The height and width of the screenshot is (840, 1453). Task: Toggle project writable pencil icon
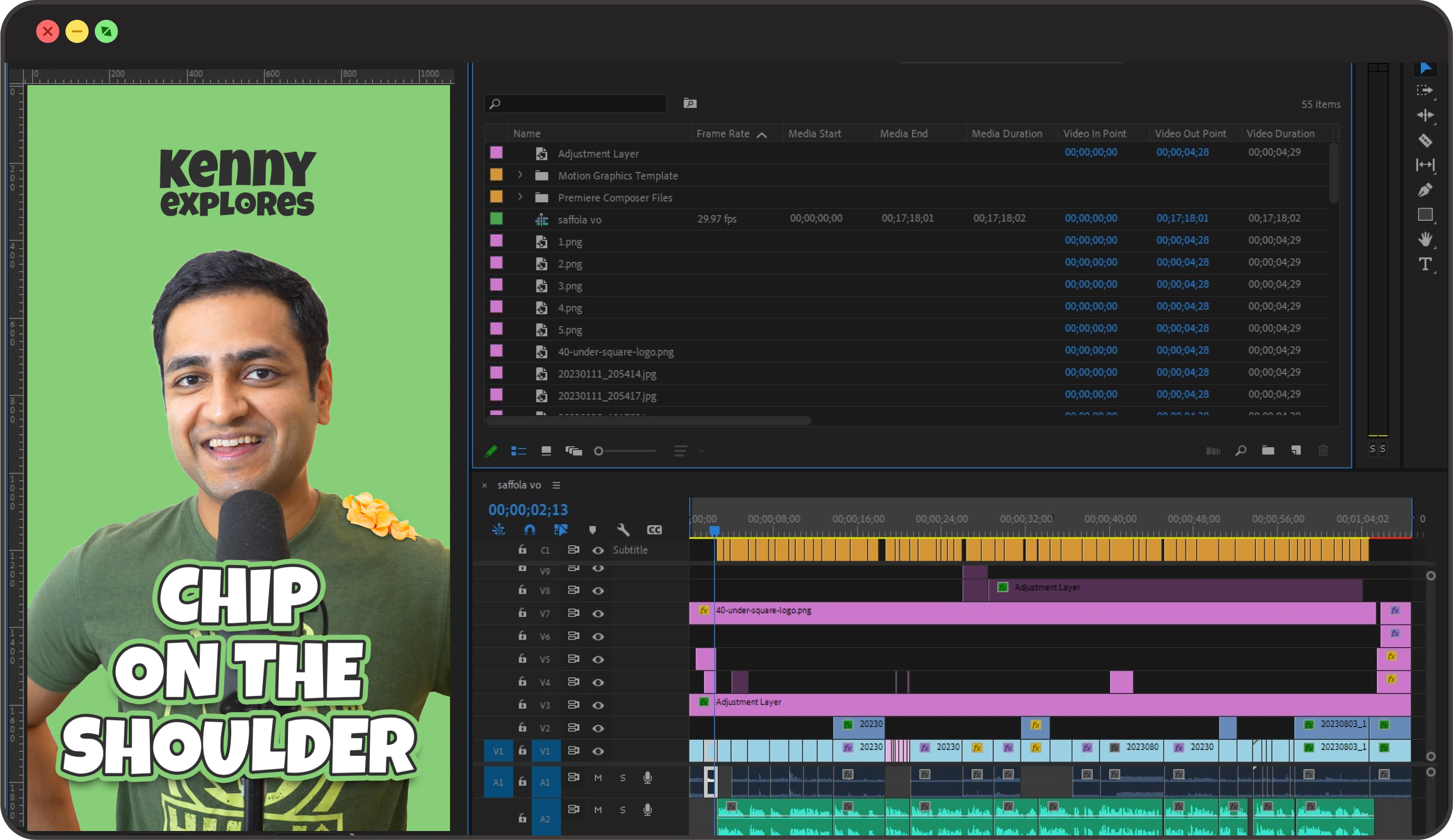[491, 451]
